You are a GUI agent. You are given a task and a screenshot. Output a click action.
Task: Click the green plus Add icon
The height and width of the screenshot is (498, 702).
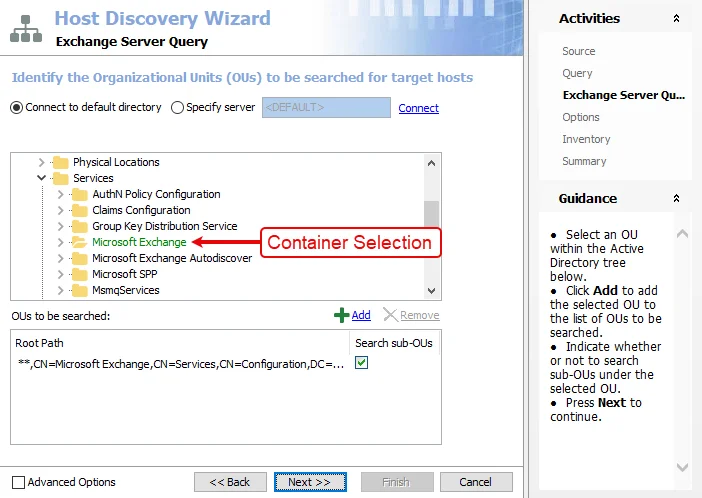point(342,315)
